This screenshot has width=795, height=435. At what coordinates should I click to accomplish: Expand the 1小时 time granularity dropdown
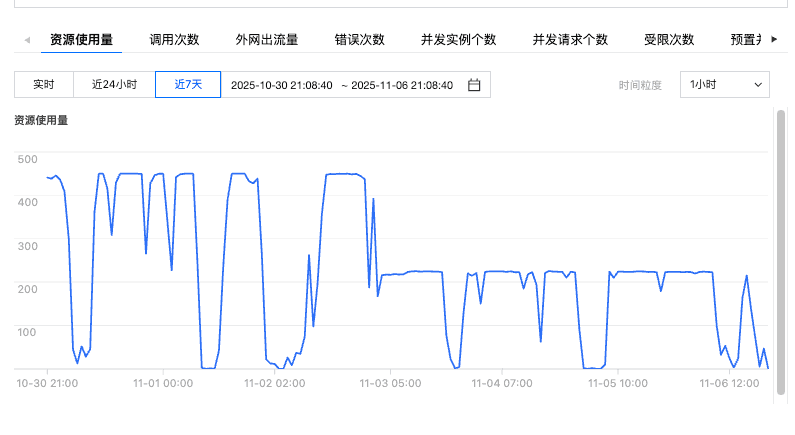click(724, 85)
